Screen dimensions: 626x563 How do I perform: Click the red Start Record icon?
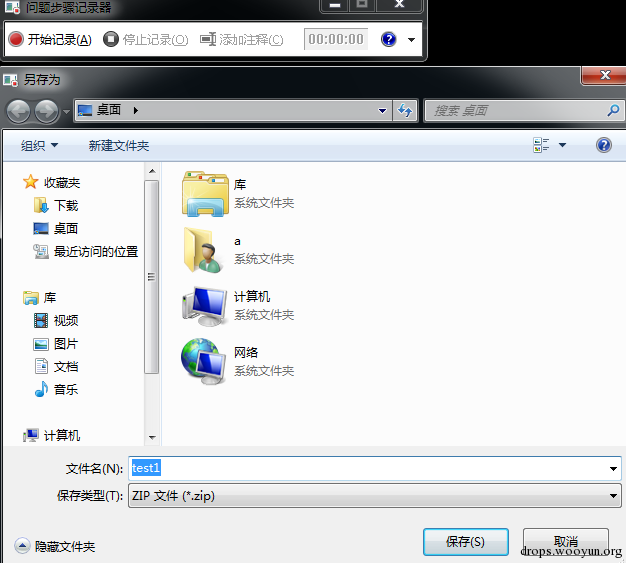click(x=16, y=39)
